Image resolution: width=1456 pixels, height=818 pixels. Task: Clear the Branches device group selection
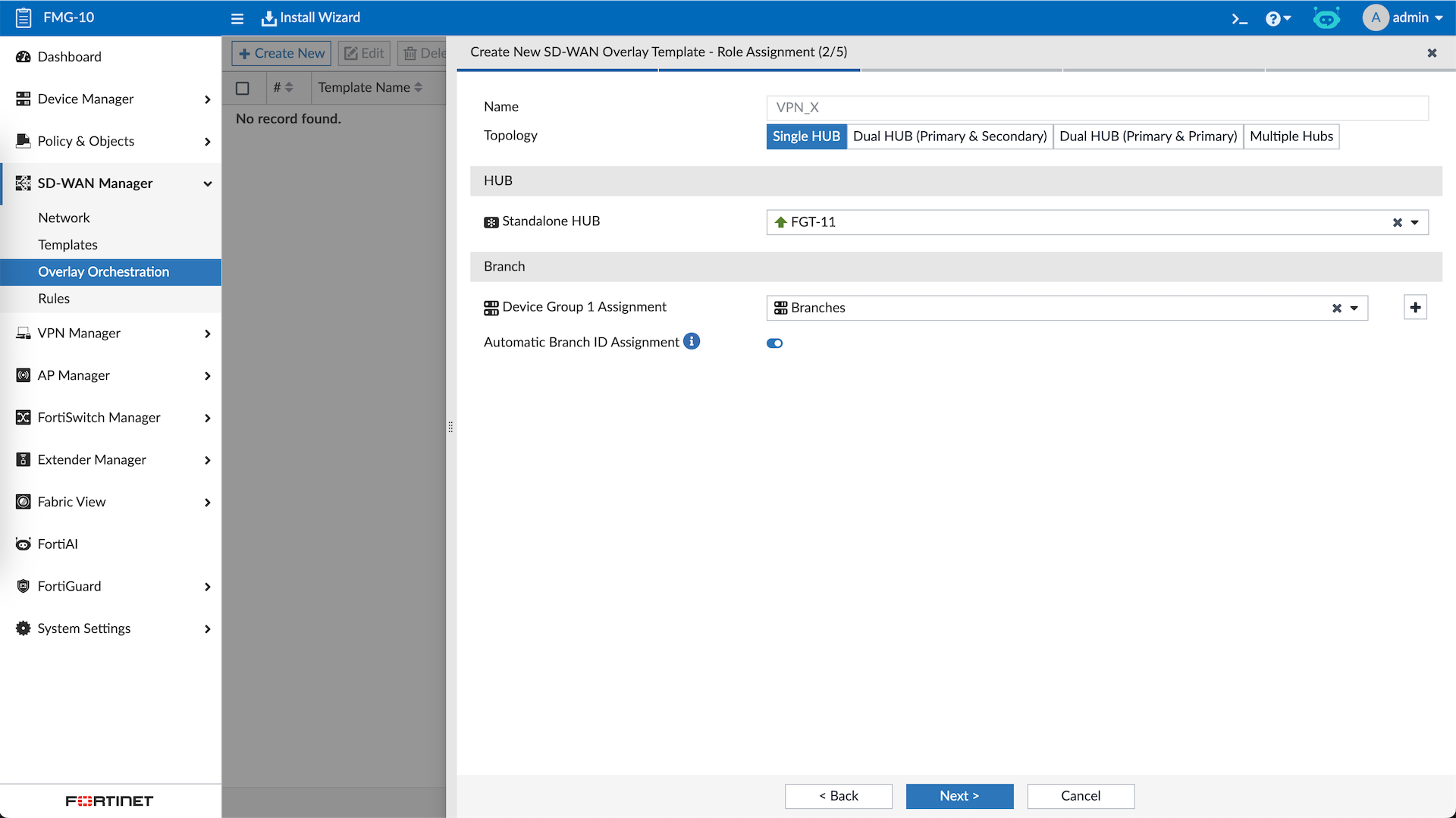tap(1336, 309)
